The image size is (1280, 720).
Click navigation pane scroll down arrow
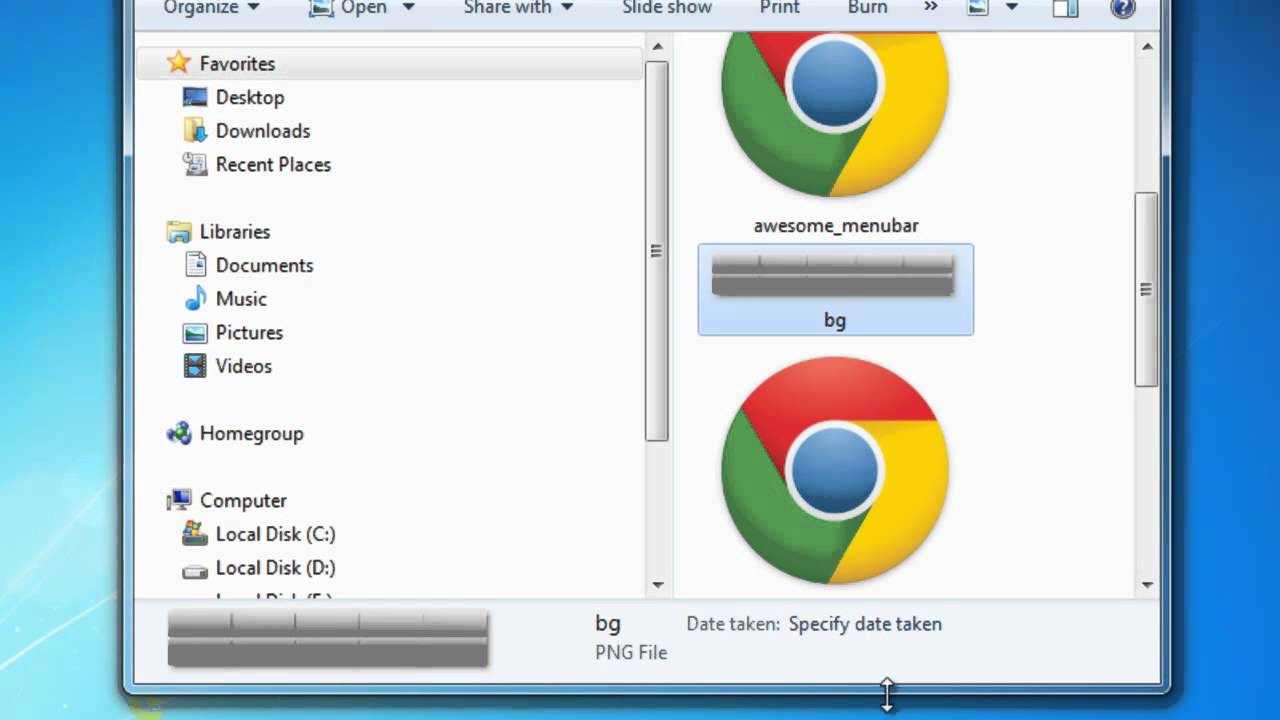pyautogui.click(x=657, y=585)
